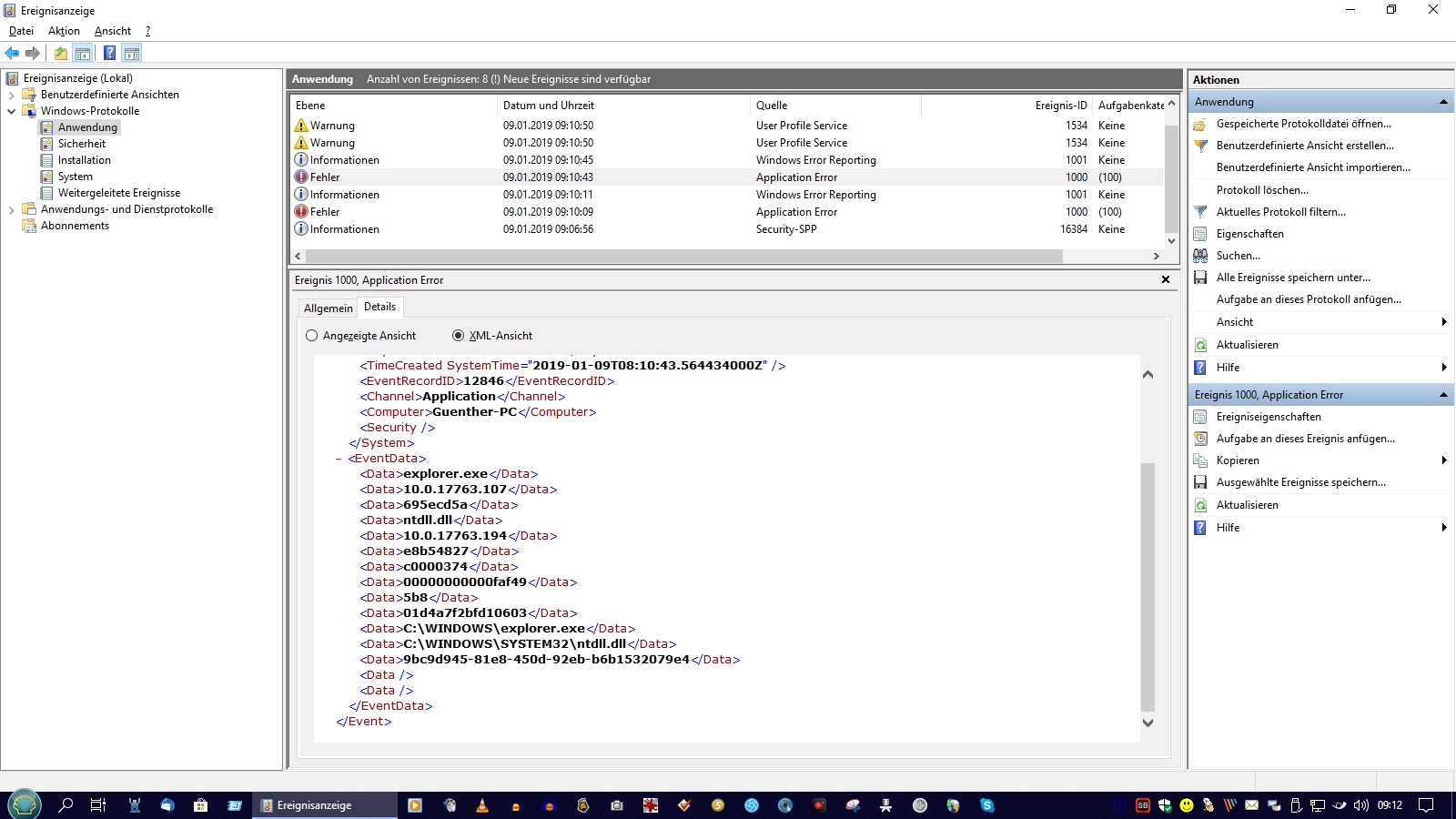Select Installation log in tree
Screen dimensions: 1456x819
coord(84,160)
